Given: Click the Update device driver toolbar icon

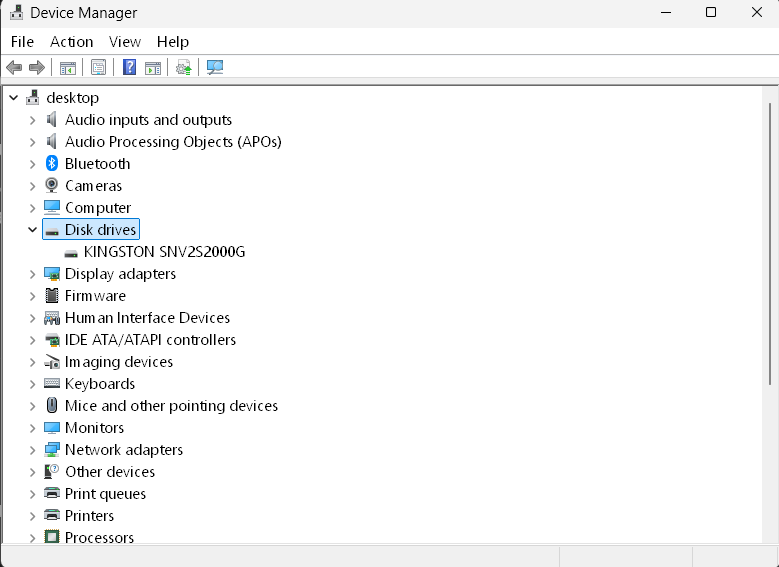Looking at the screenshot, I should pyautogui.click(x=183, y=68).
